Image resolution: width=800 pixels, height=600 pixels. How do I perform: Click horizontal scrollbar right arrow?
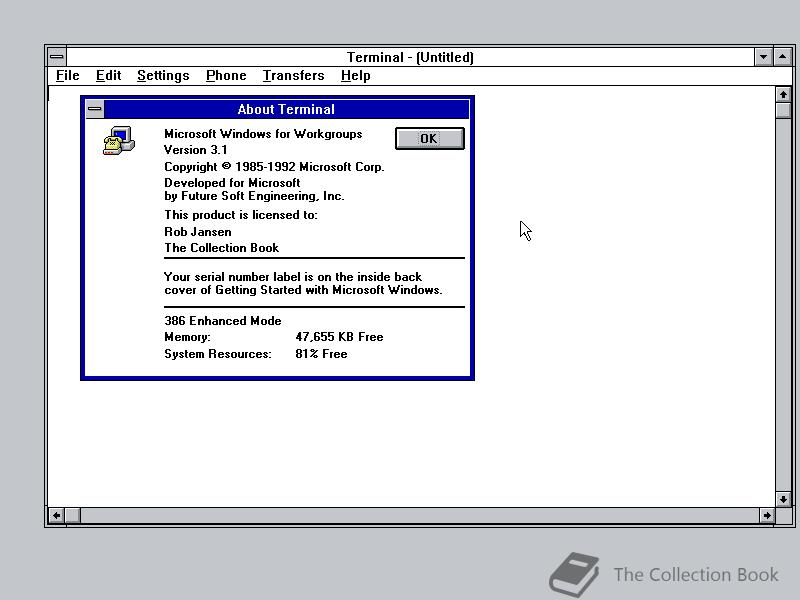[x=767, y=515]
